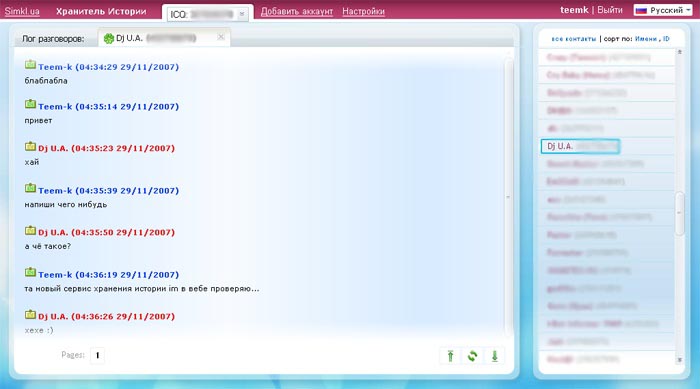
Task: Click the Добавить аккаунт link
Action: point(297,12)
